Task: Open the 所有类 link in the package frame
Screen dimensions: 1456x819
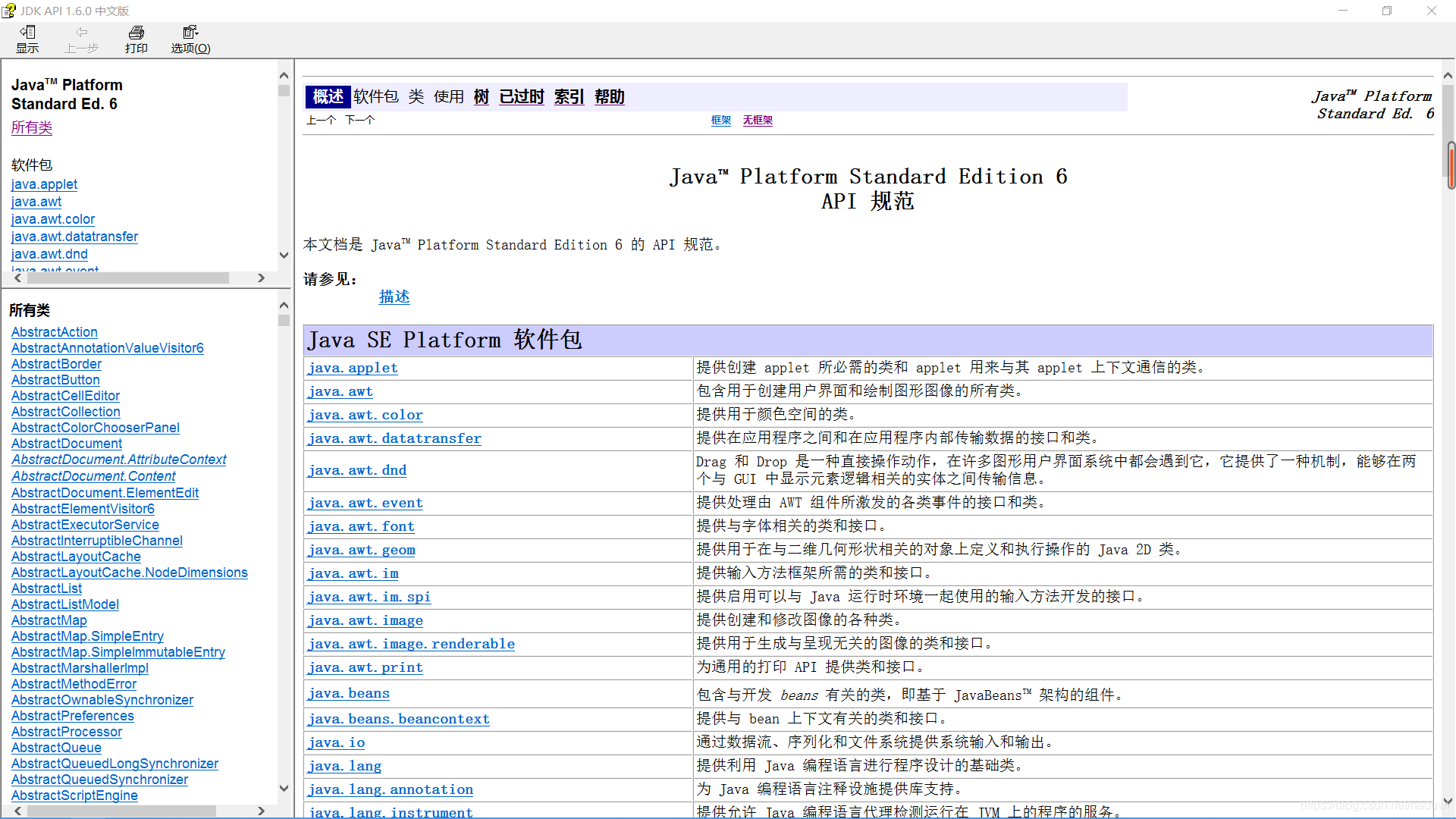Action: (32, 127)
